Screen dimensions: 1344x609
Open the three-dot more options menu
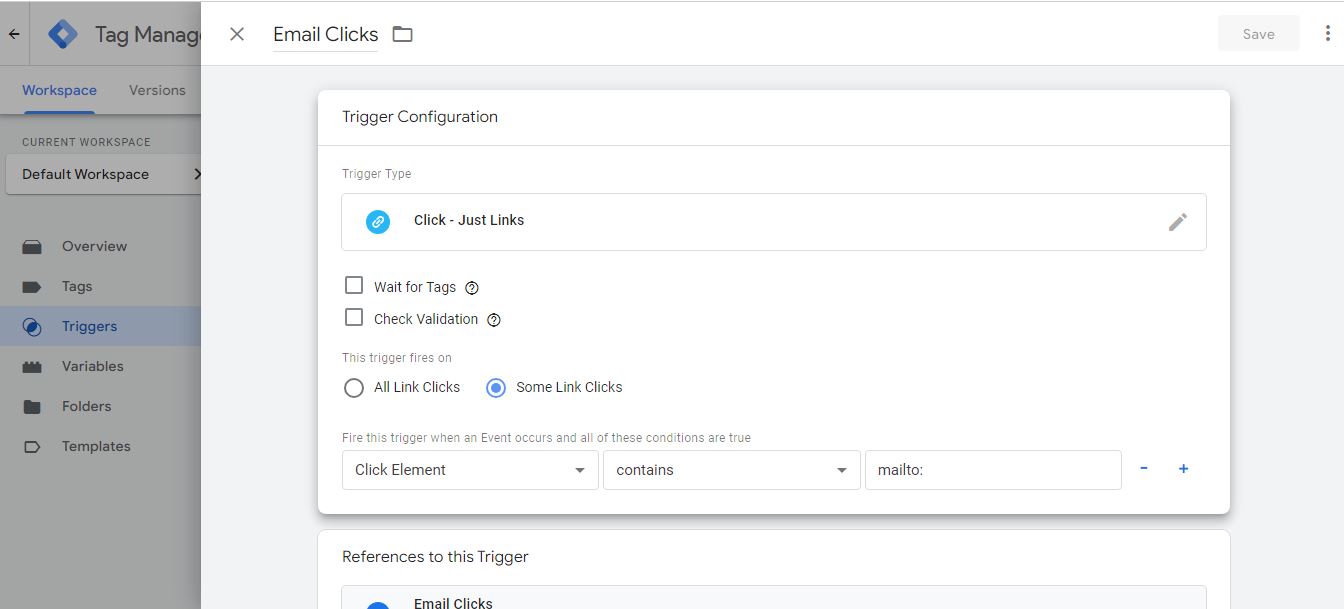tap(1327, 34)
